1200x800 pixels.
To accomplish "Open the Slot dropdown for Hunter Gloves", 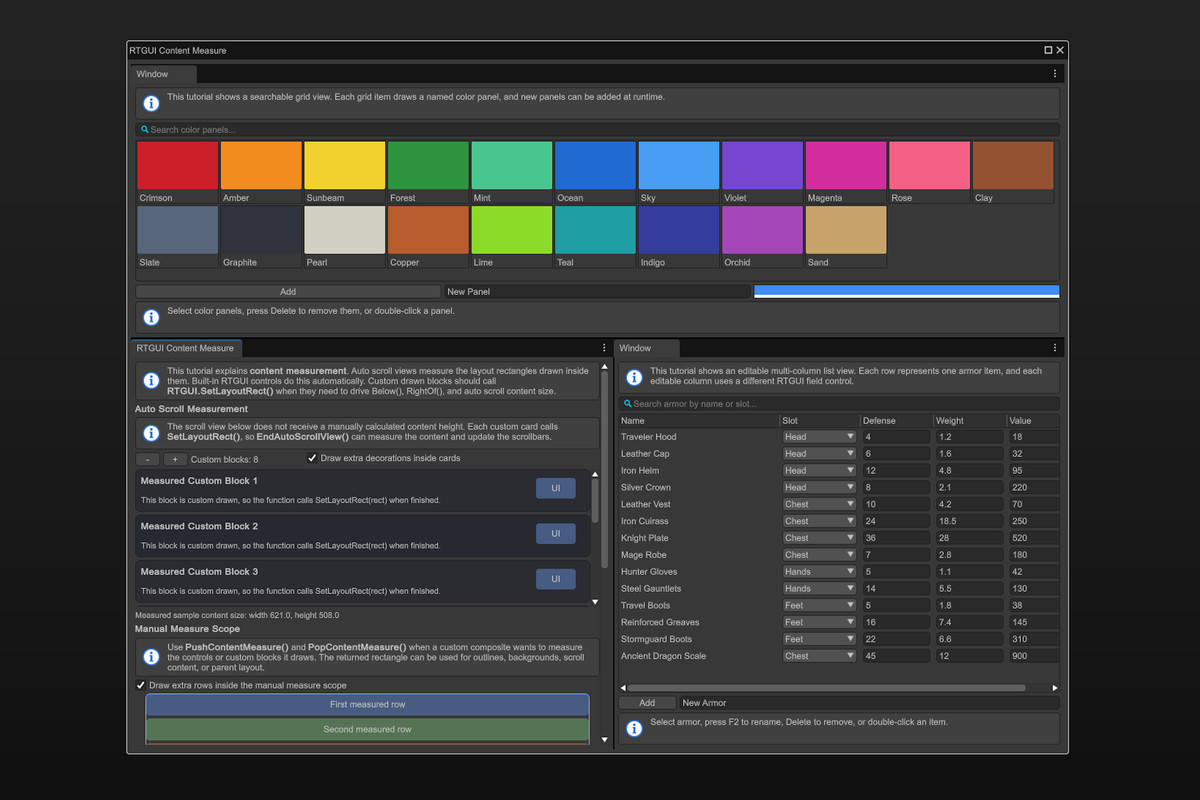I will pos(819,572).
